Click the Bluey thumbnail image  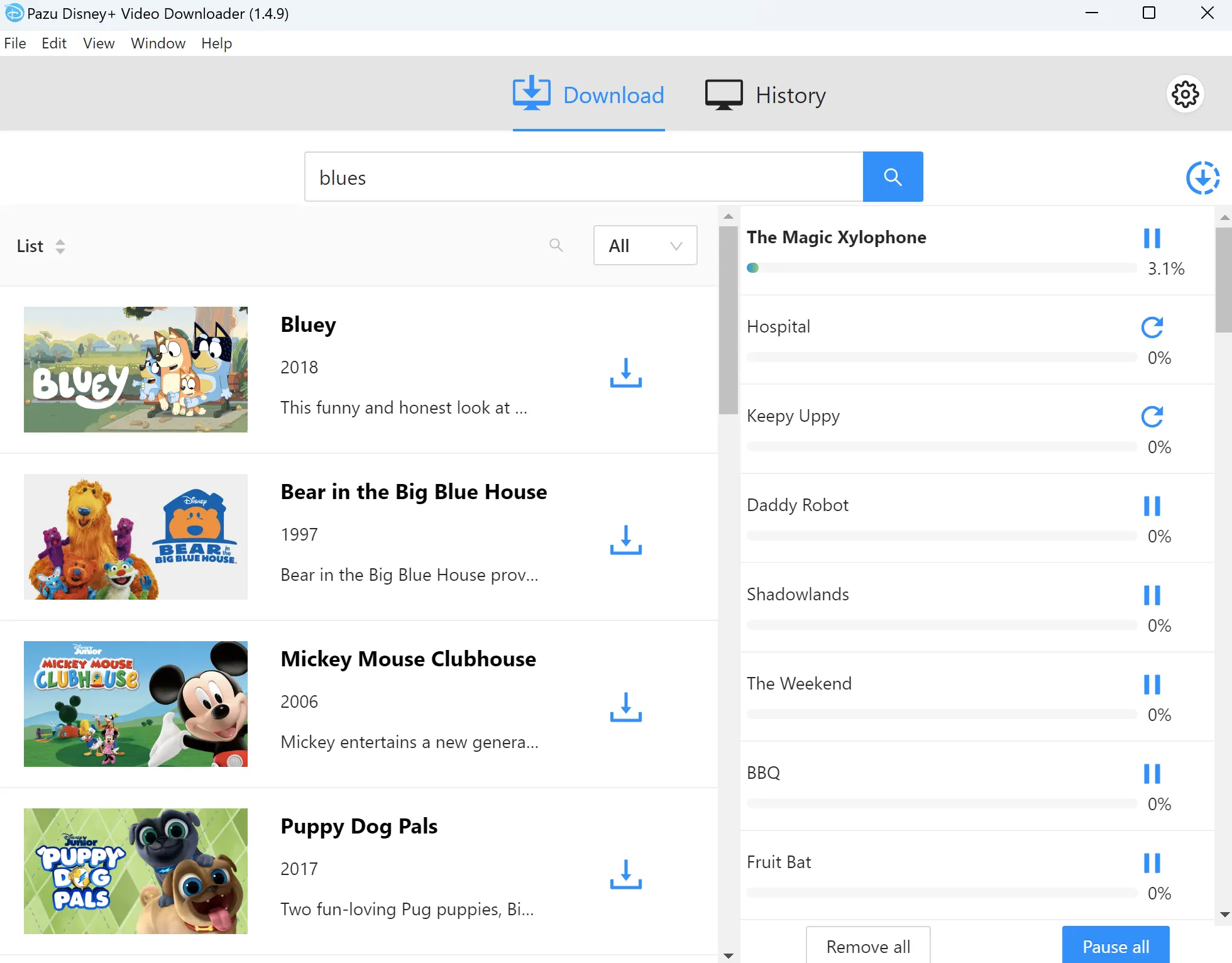[136, 370]
